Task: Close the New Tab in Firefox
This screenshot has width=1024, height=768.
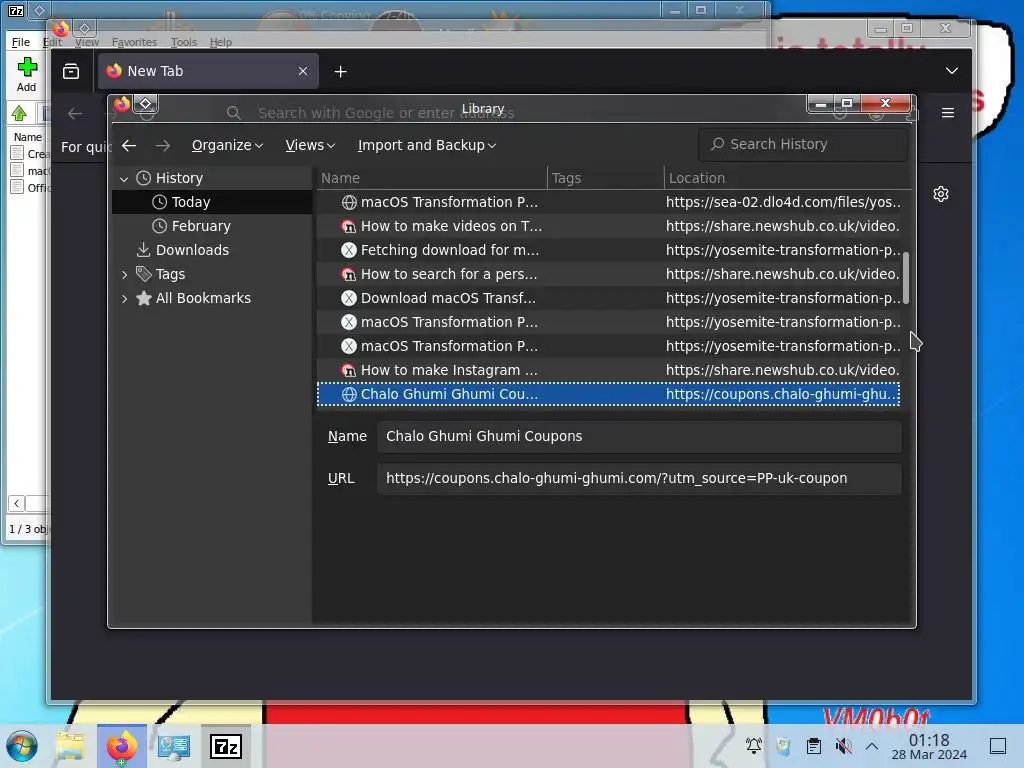Action: 303,71
